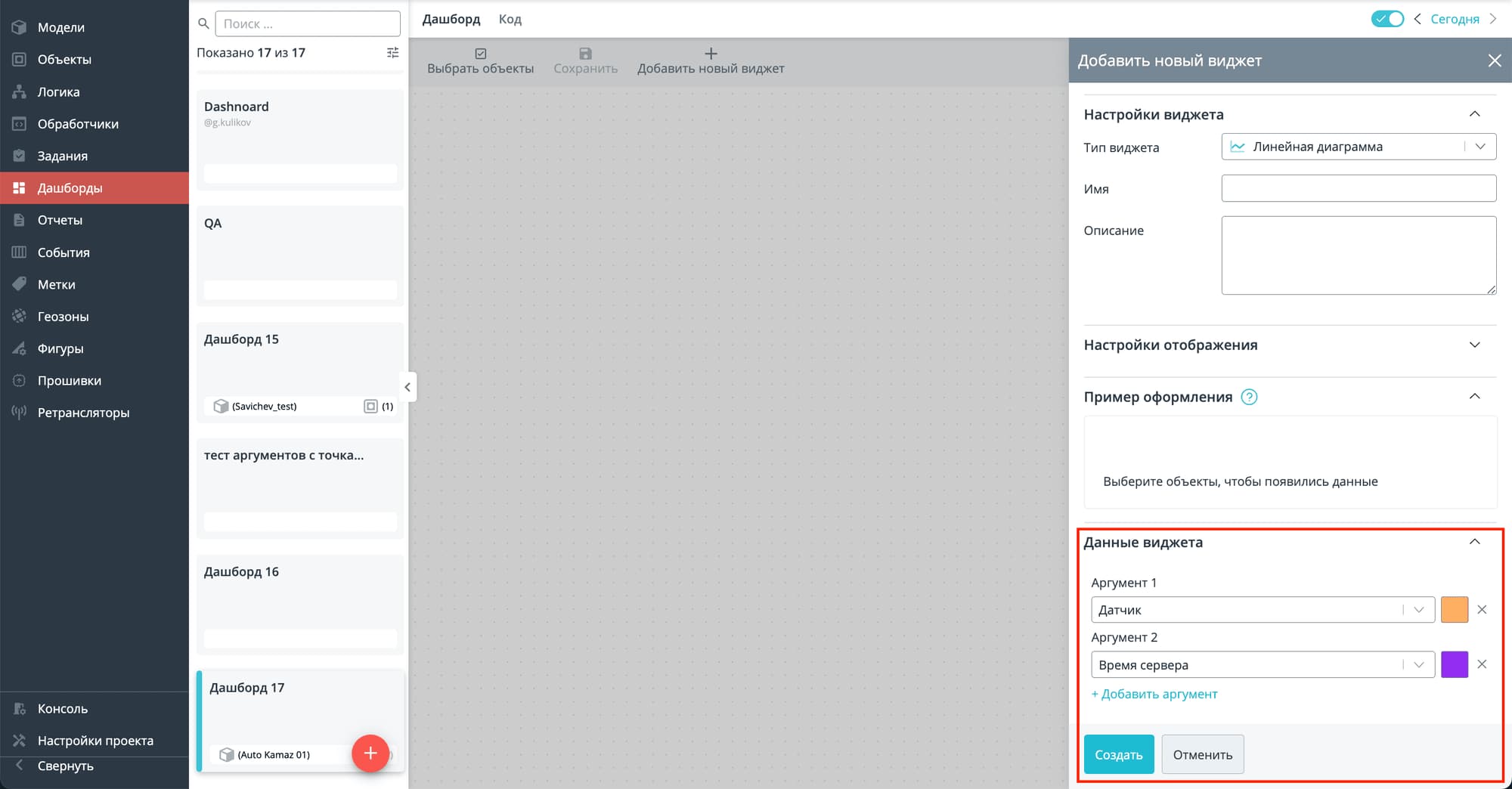Click the help icon next to Пример оформления

1250,397
